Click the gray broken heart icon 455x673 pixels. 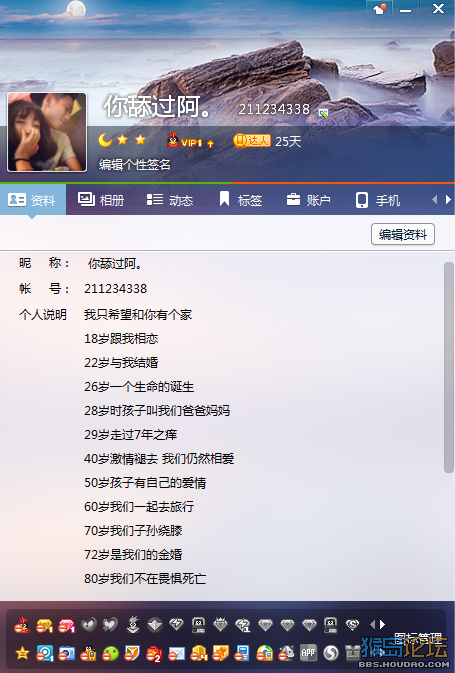(89, 624)
